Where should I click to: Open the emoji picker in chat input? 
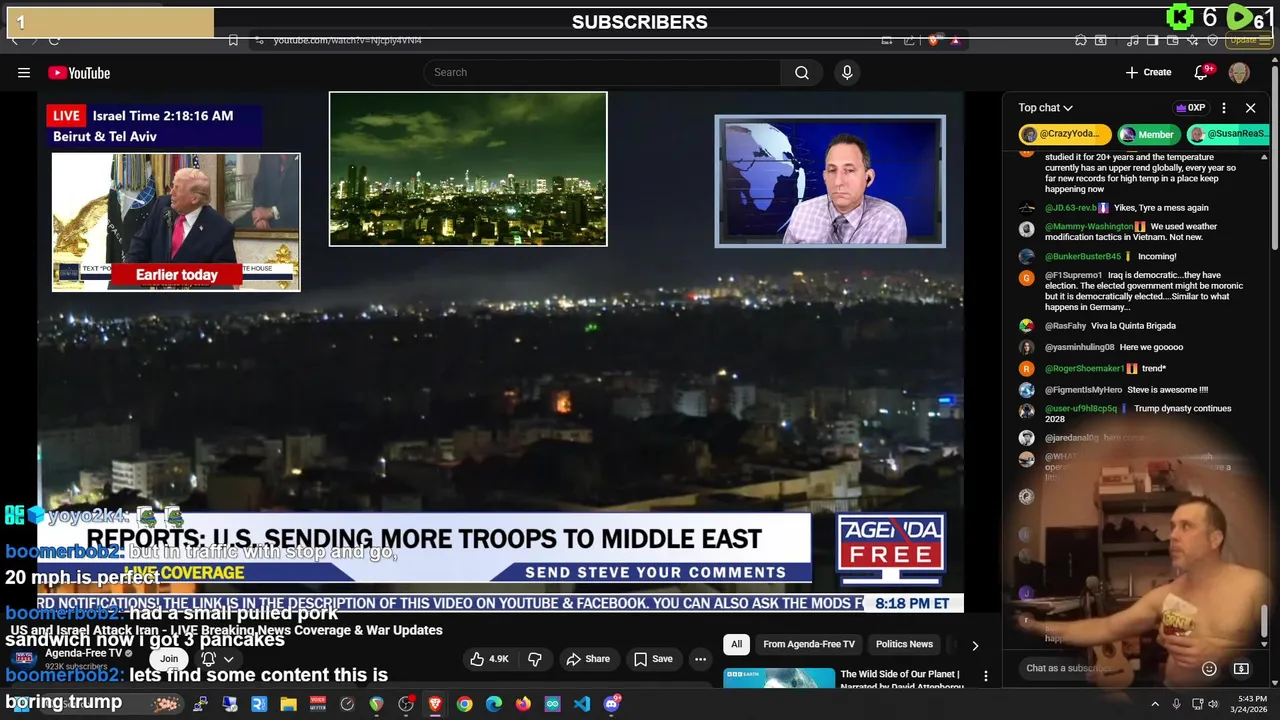pos(1209,668)
